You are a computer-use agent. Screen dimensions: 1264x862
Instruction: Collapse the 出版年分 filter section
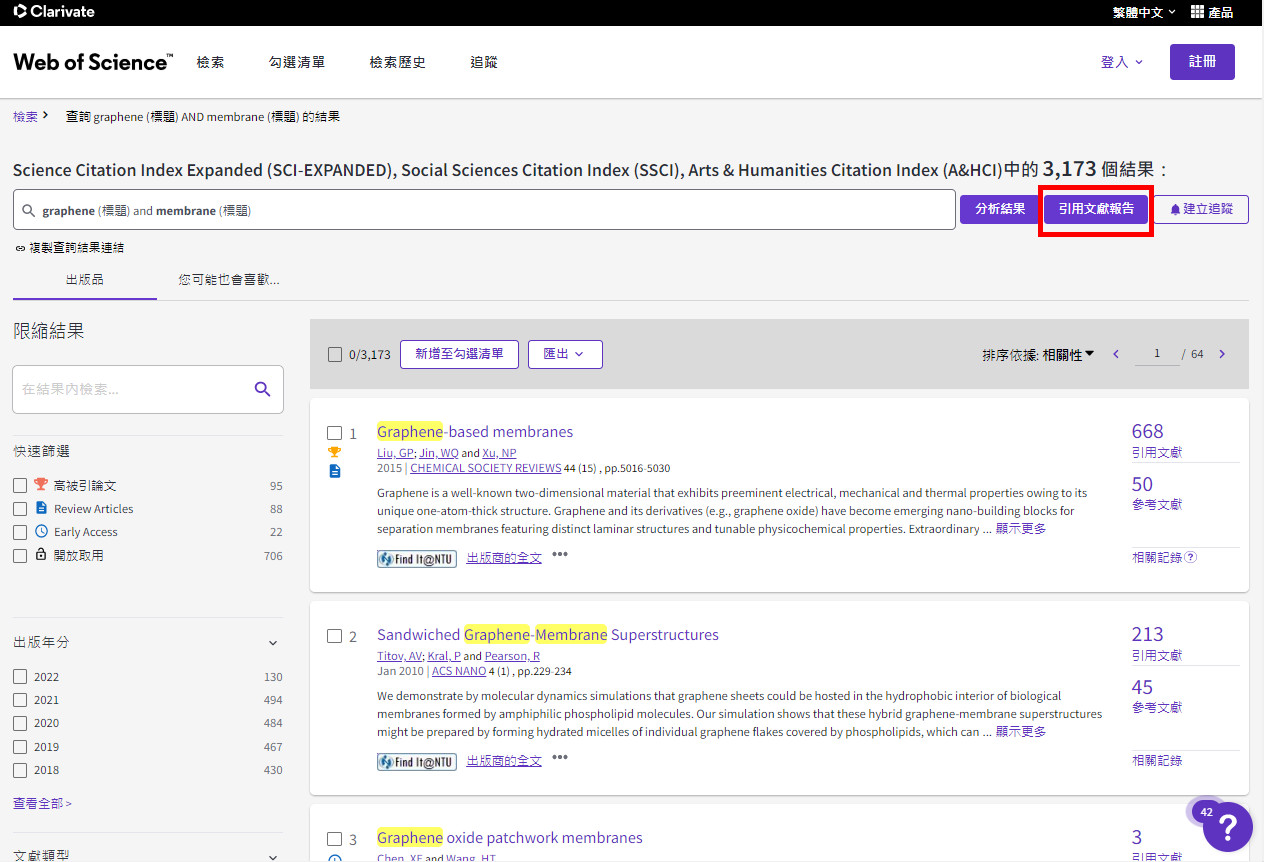tap(273, 643)
